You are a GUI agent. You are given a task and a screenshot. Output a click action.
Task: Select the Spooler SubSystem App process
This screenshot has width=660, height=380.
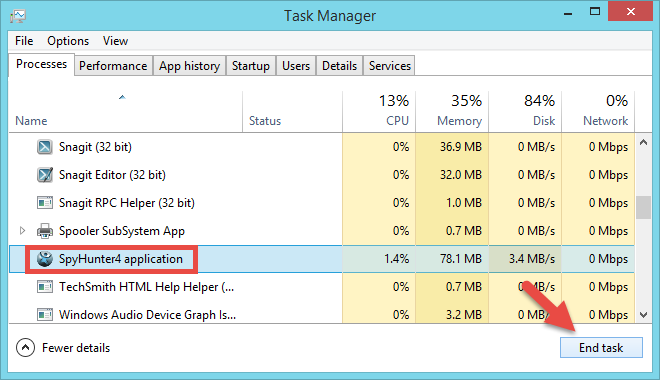(122, 231)
